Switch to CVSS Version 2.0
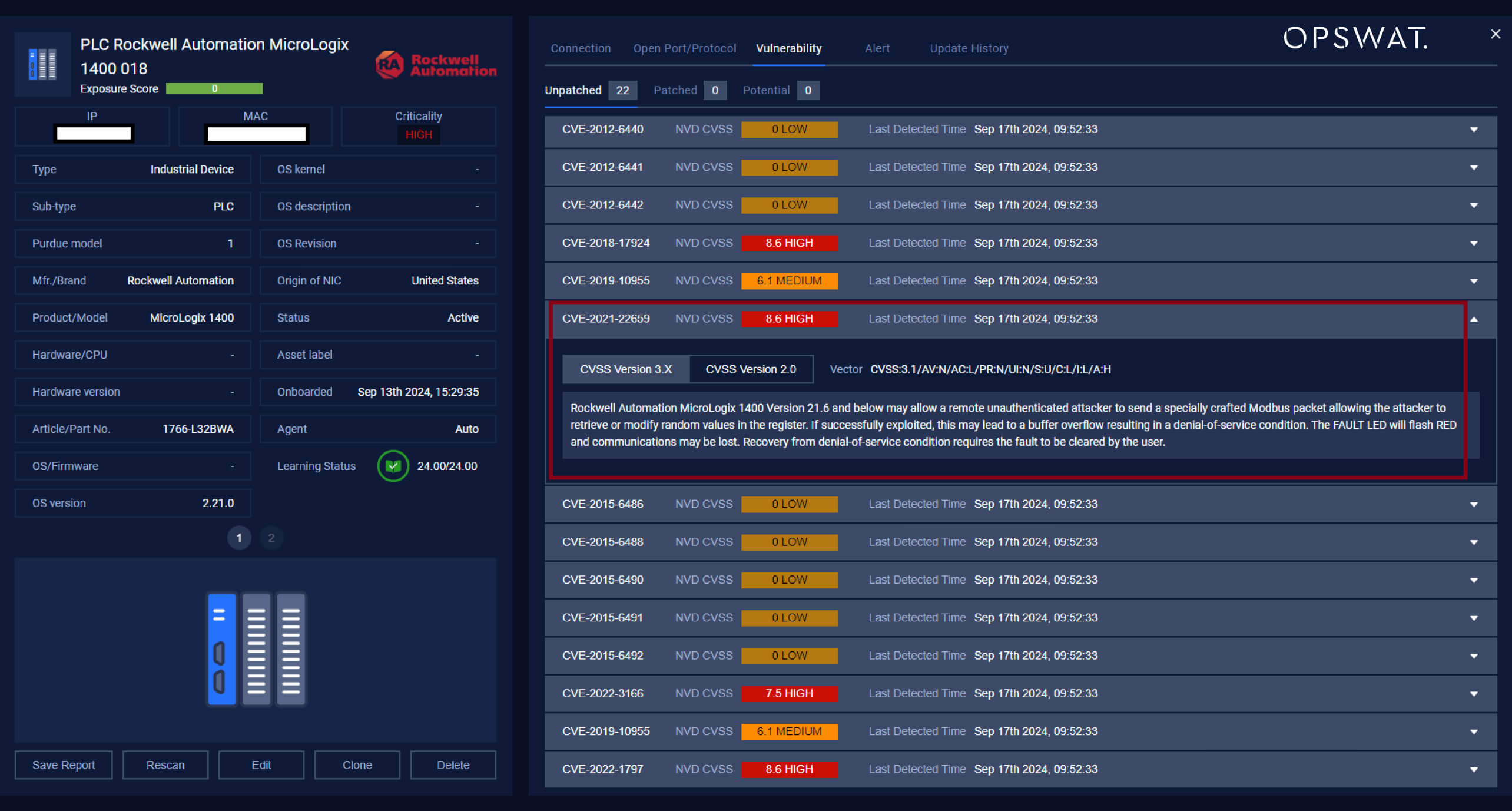Screen dimensions: 1512x811 tap(750, 369)
